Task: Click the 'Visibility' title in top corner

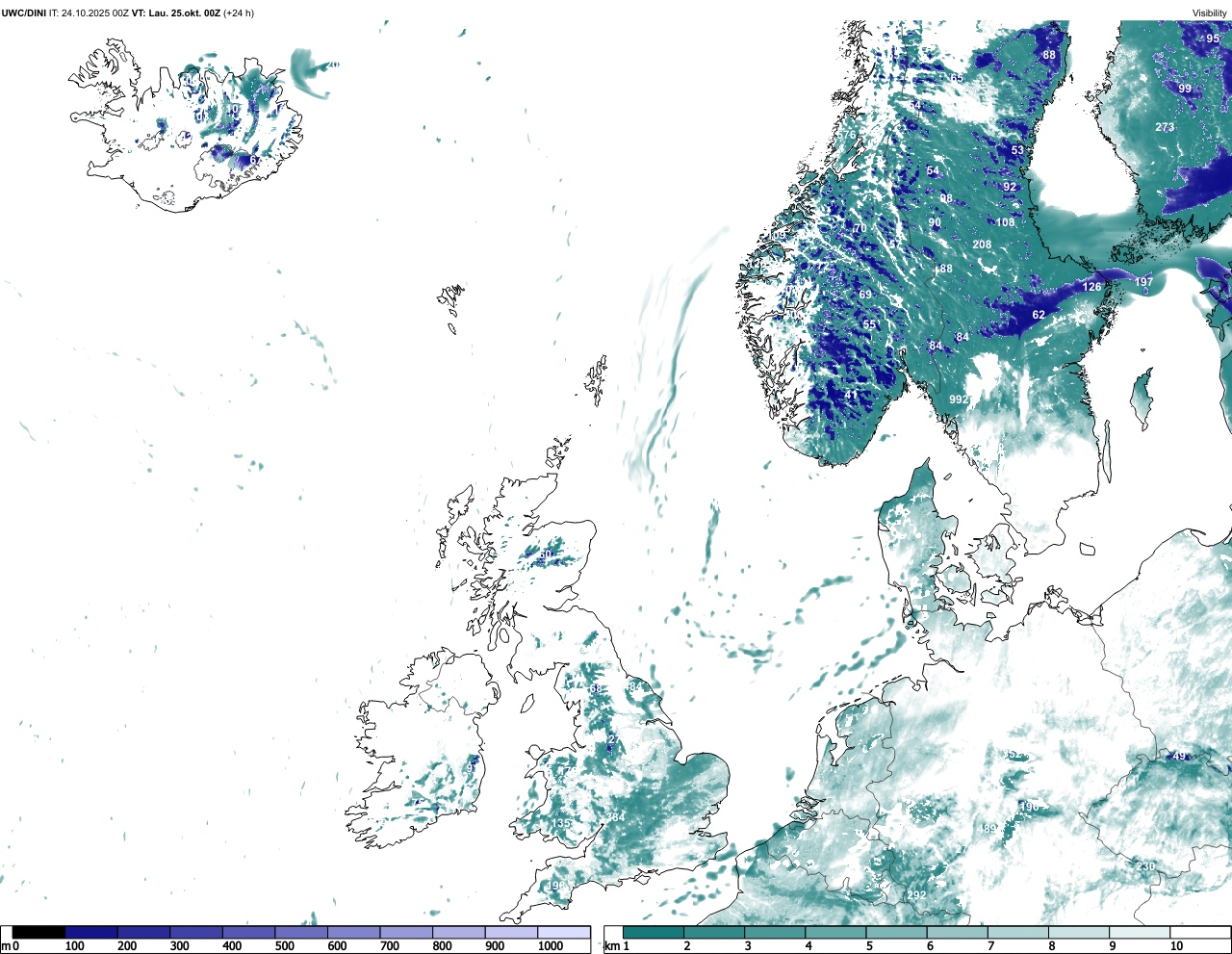Action: click(1210, 13)
